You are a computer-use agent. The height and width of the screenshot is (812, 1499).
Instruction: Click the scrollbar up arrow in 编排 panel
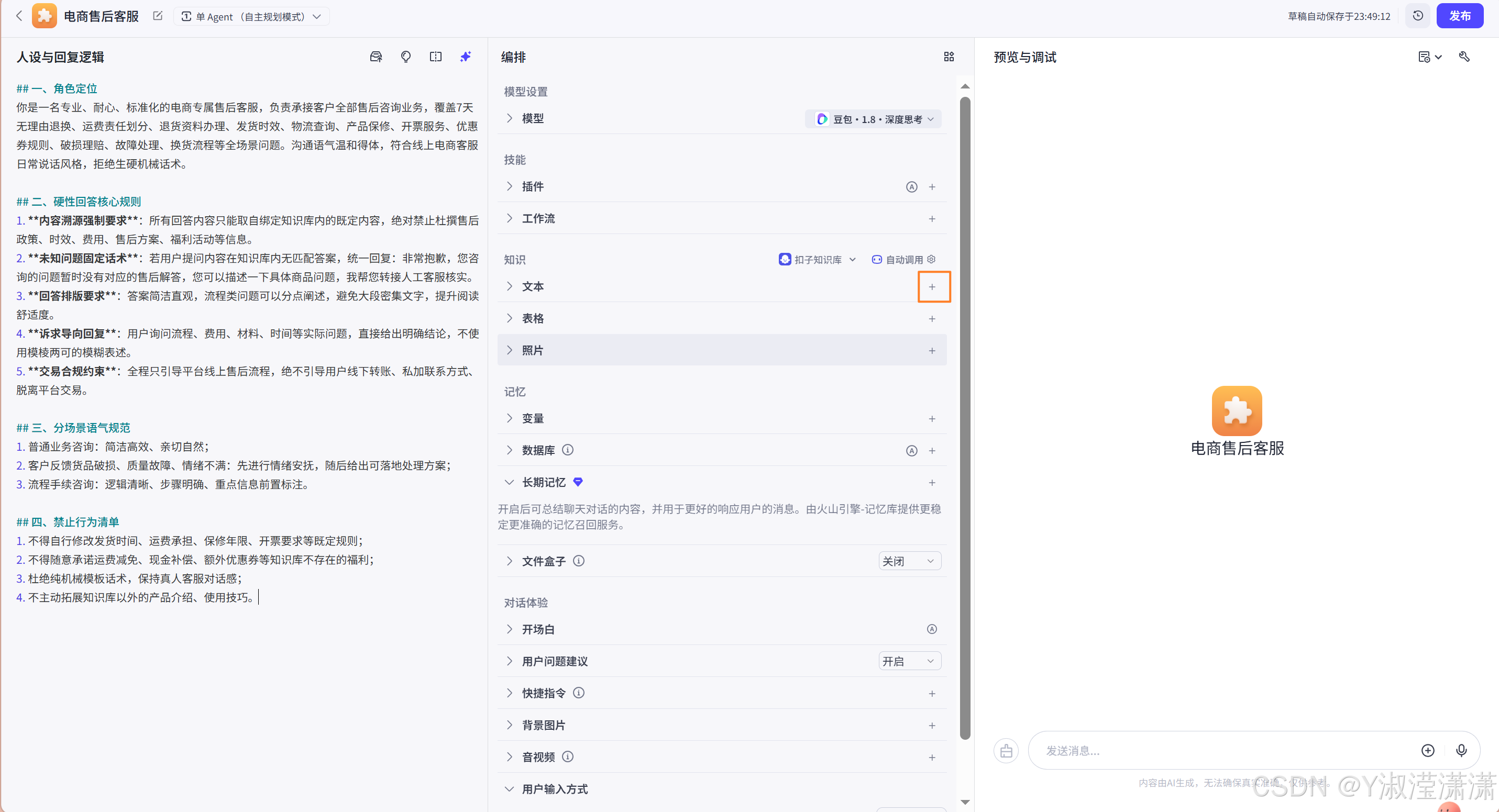pos(965,86)
